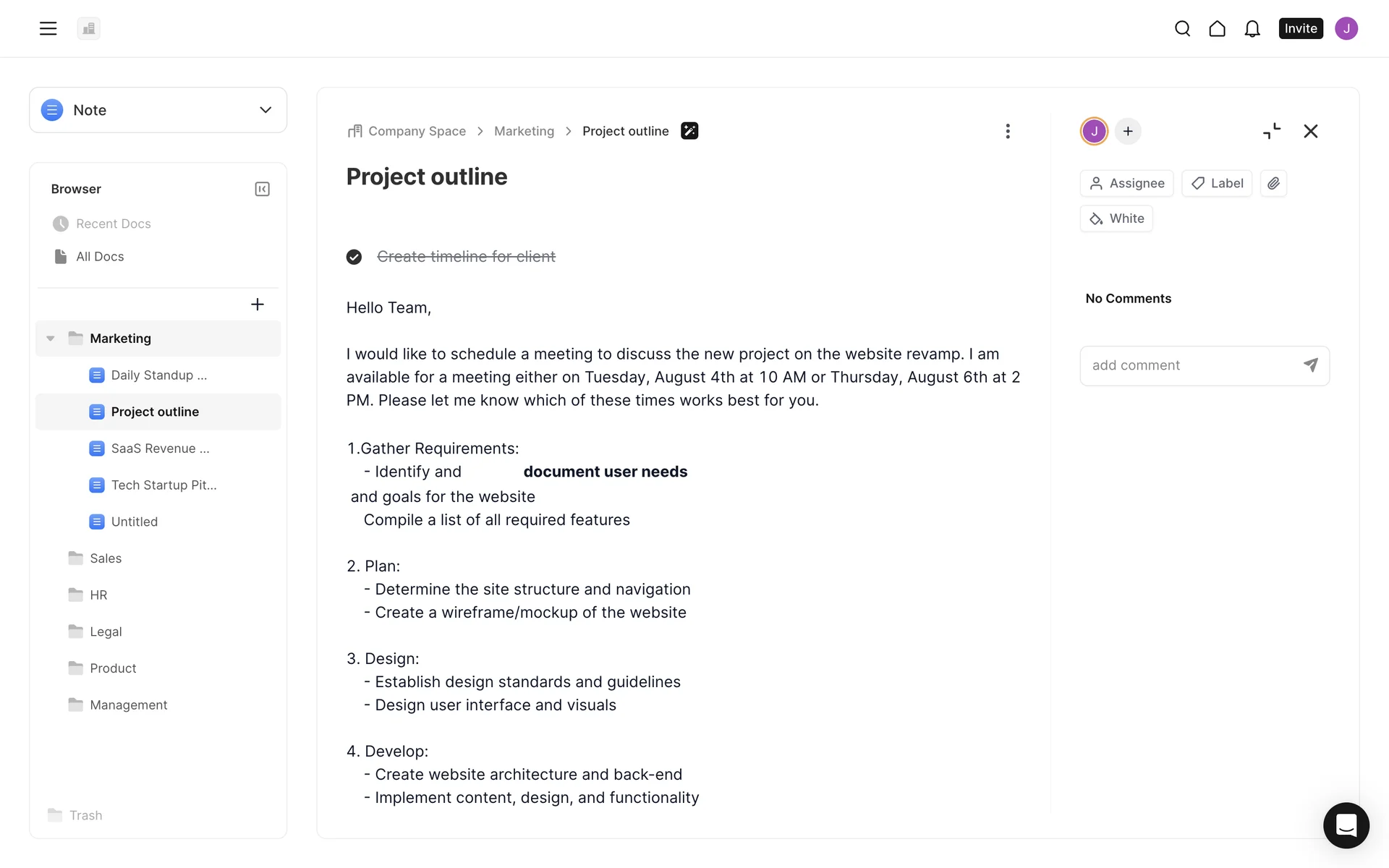Open the chat support bubble

(1346, 825)
